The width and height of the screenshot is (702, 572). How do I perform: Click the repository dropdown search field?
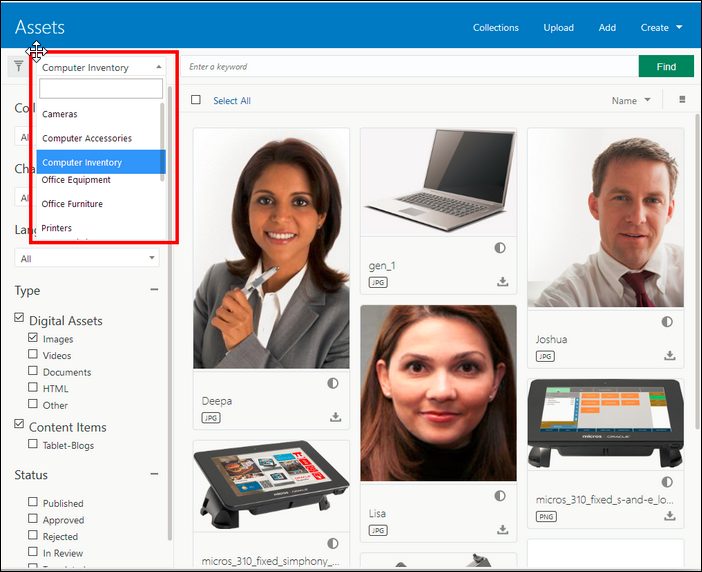tap(101, 88)
